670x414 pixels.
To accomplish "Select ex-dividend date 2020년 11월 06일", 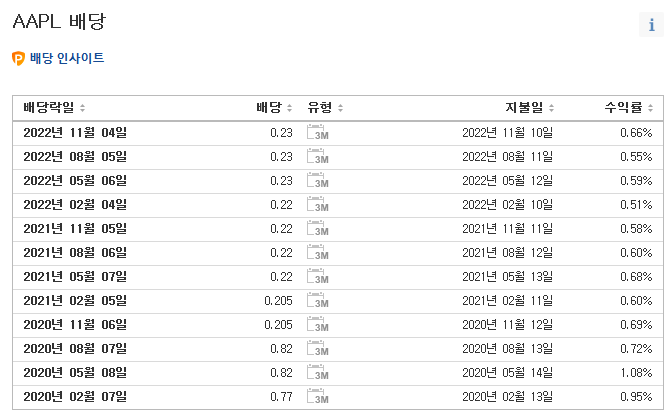I will (75, 324).
